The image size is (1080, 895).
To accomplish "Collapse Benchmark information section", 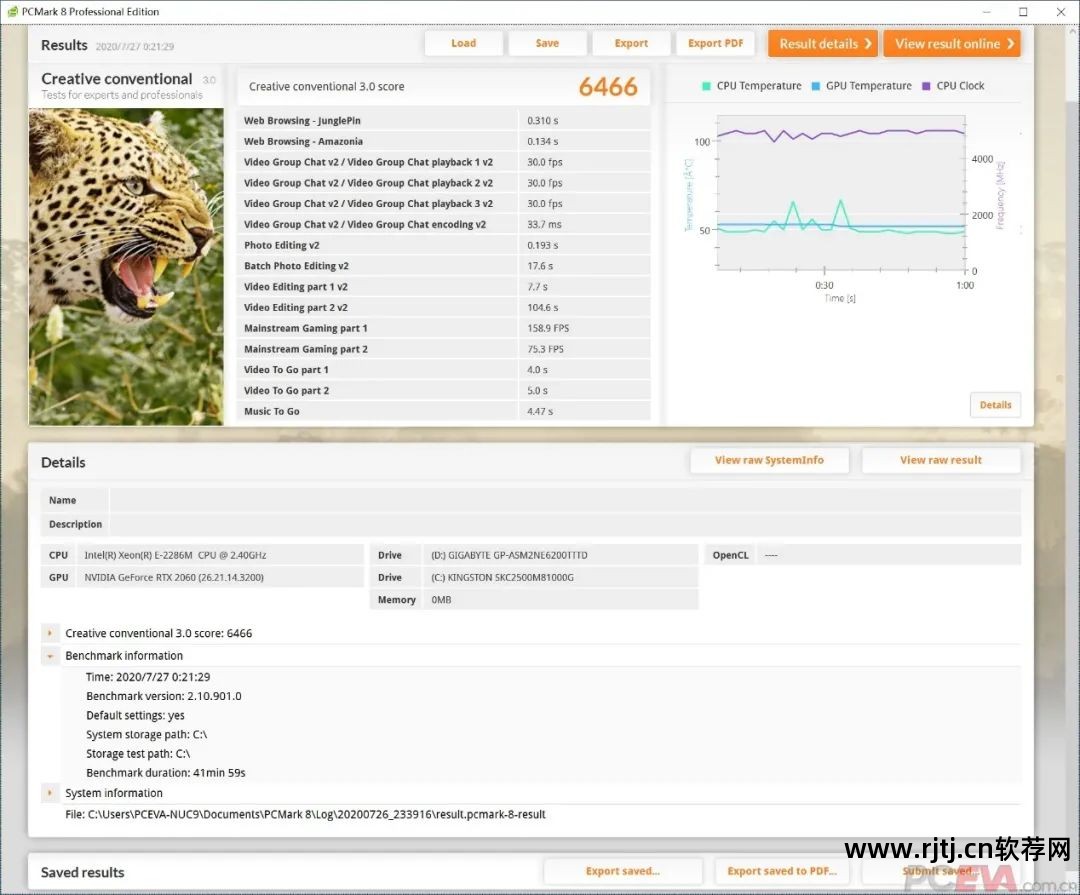I will tap(50, 656).
